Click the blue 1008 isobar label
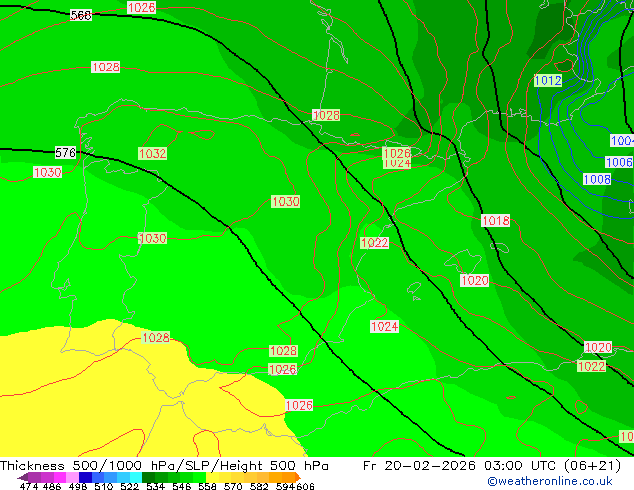Screen dimensions: 634x490 point(597,179)
